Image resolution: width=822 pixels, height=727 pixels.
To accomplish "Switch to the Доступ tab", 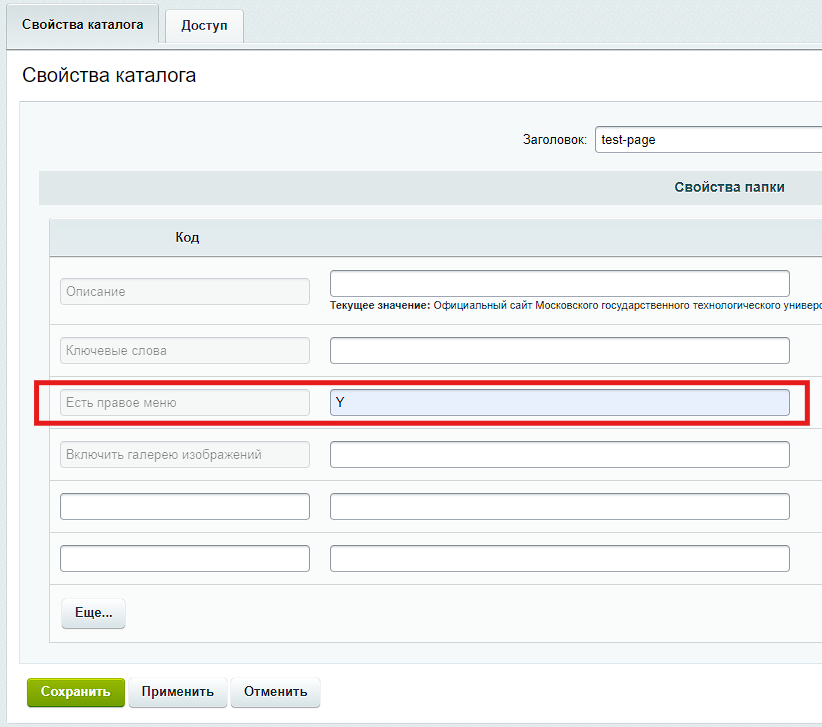I will (204, 26).
